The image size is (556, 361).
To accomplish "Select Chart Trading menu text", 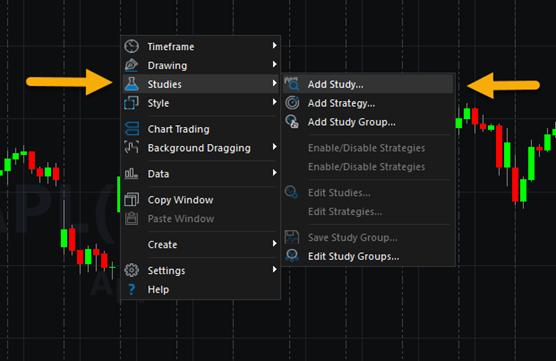I will click(x=178, y=129).
